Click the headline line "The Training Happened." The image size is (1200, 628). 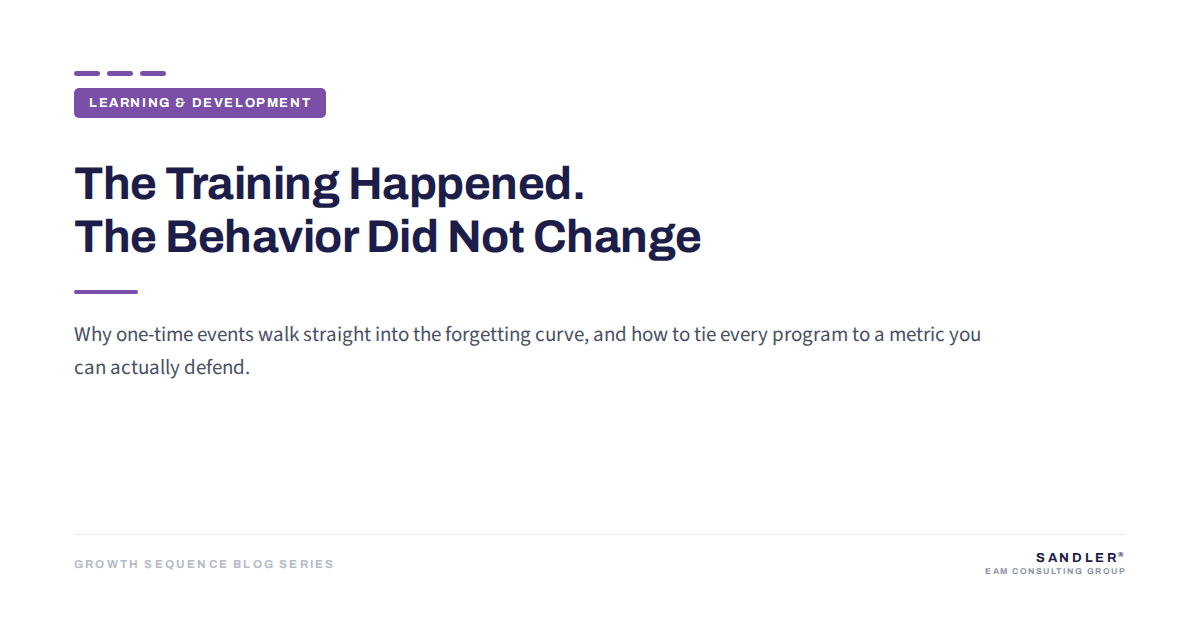tap(329, 185)
